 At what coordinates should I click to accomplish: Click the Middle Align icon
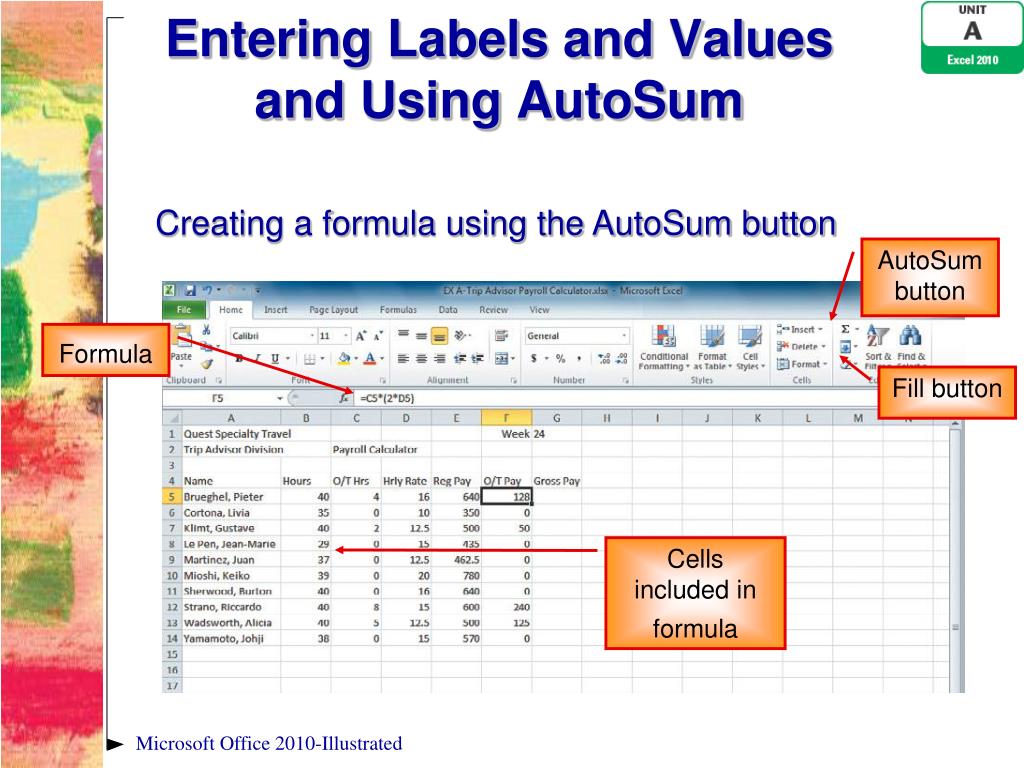(x=421, y=336)
